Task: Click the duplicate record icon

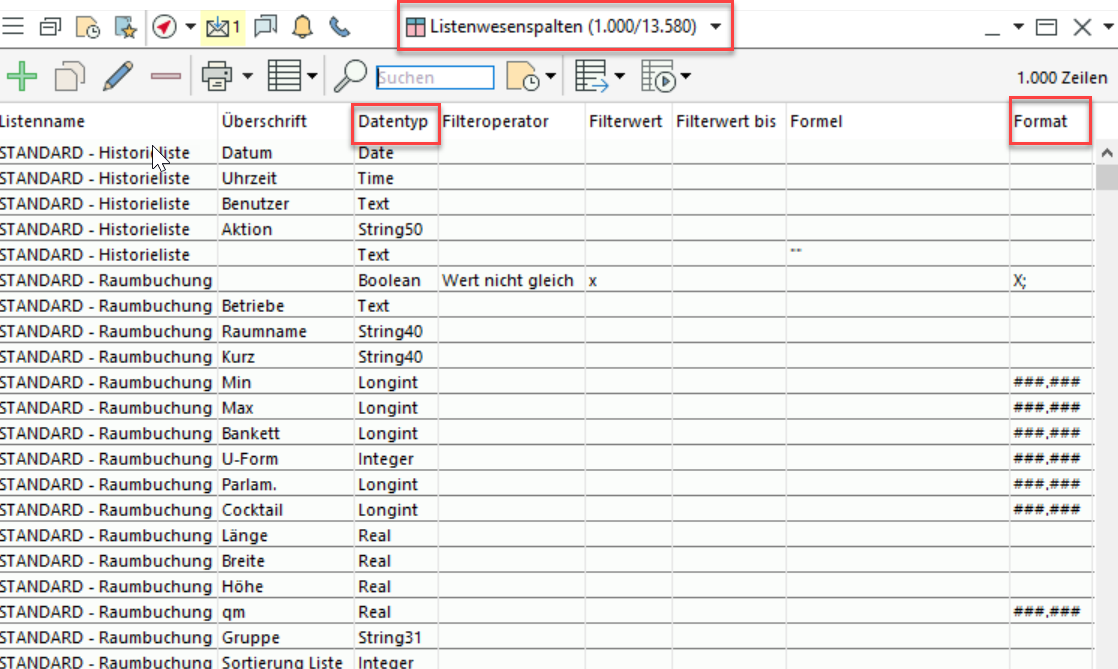Action: (70, 76)
